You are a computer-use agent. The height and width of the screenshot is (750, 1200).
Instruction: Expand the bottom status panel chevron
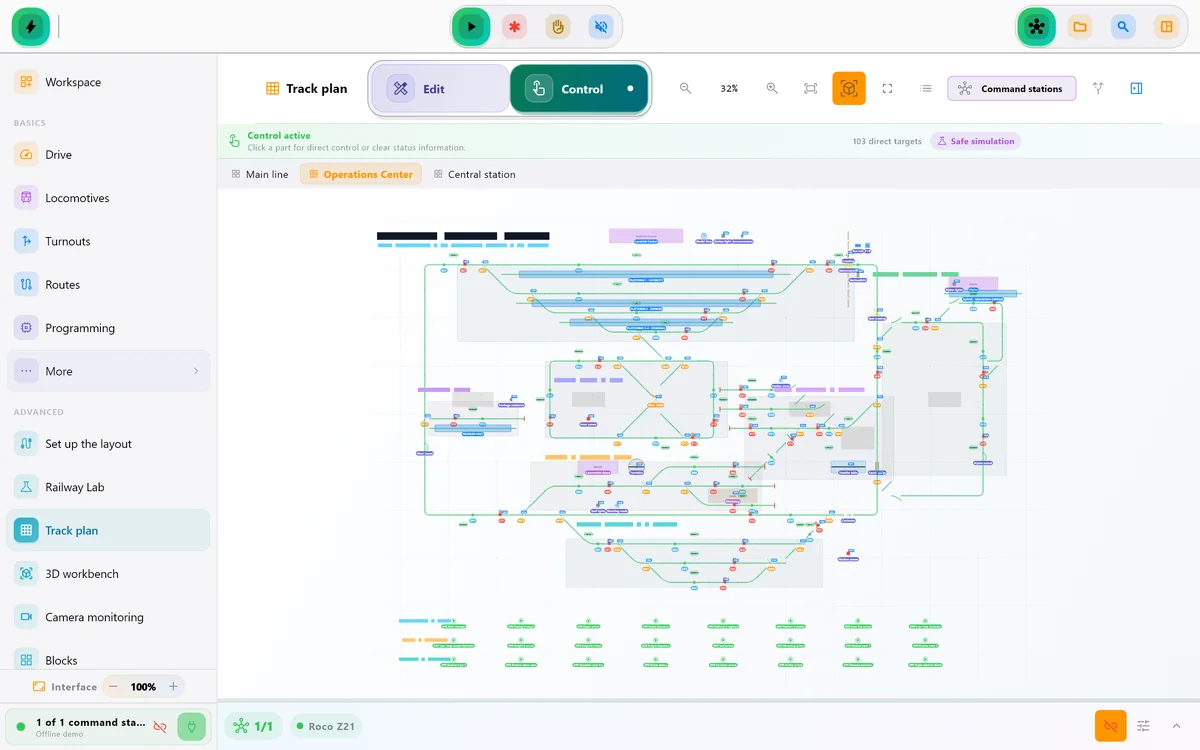tap(1176, 726)
